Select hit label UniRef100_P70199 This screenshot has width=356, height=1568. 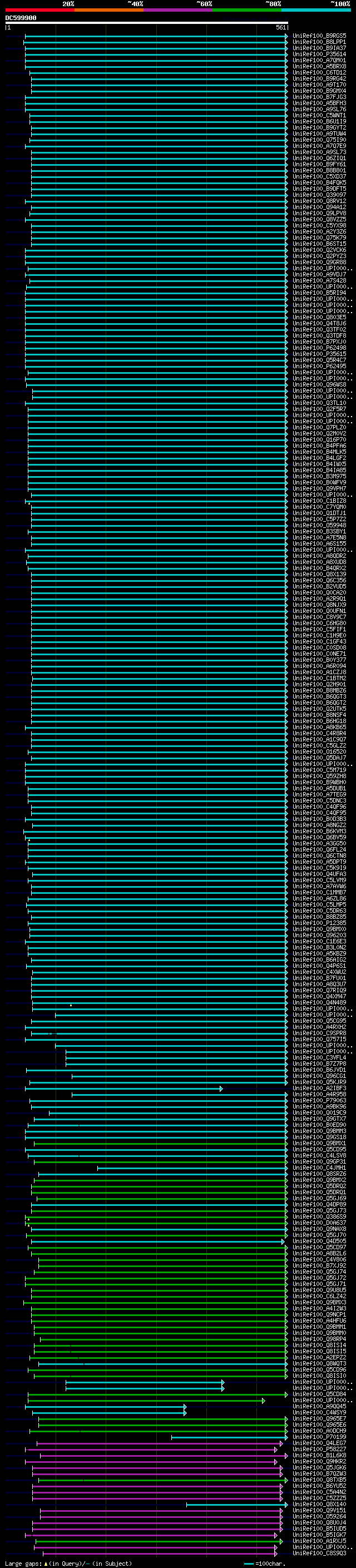[319, 1437]
